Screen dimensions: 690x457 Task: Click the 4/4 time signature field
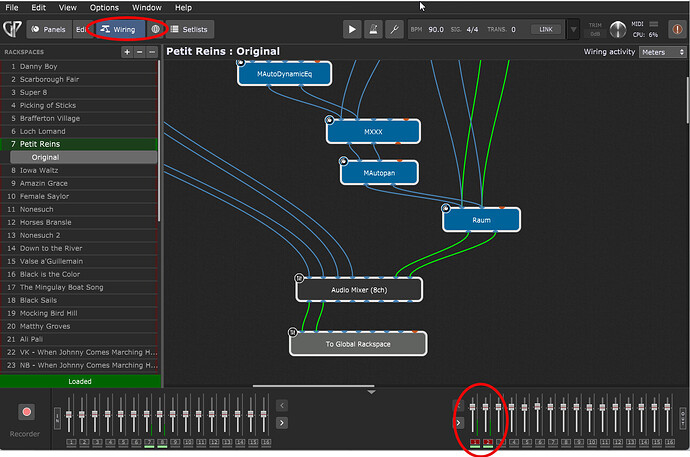pyautogui.click(x=472, y=29)
